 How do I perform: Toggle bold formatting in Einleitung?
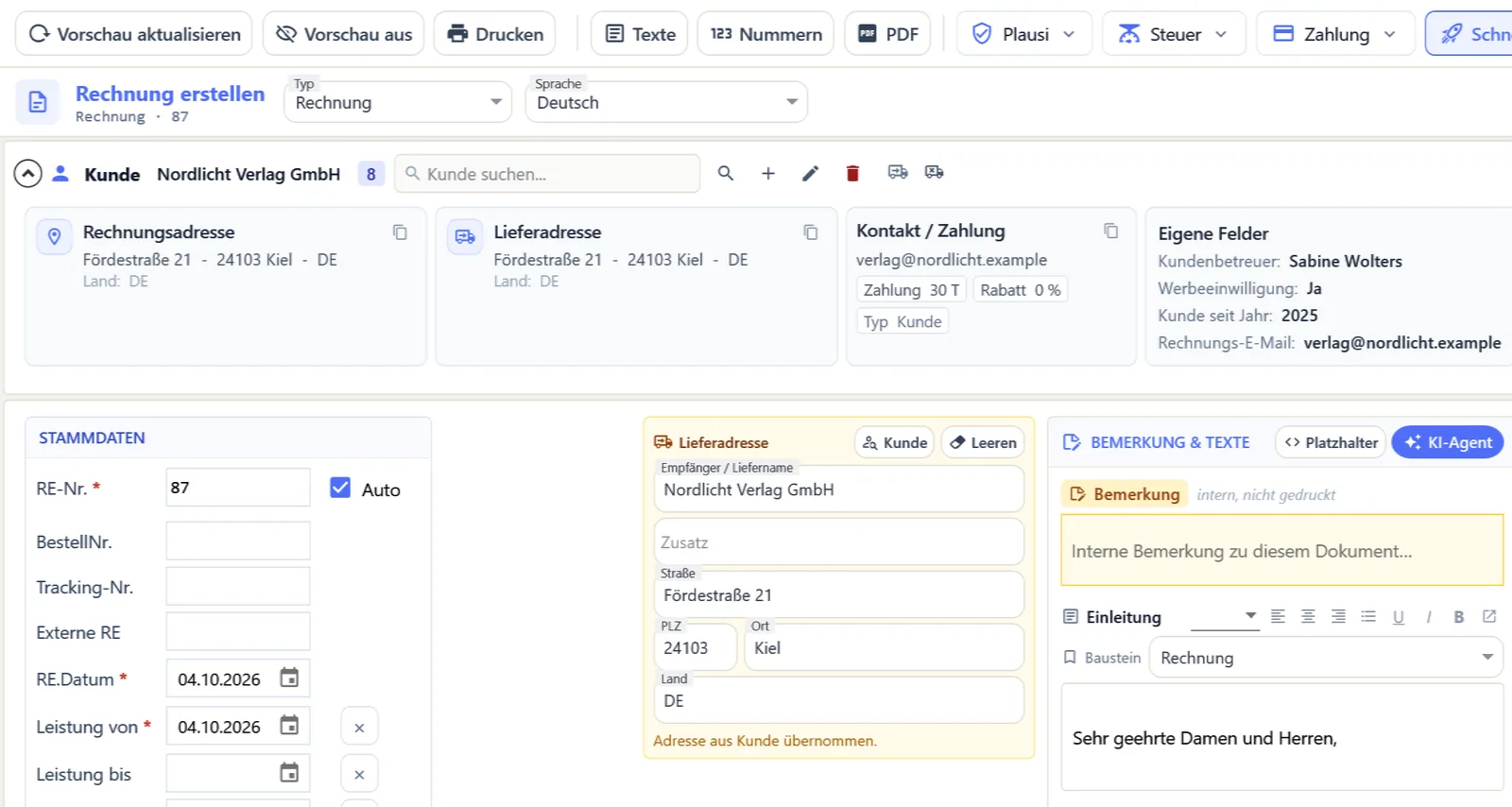tap(1459, 617)
